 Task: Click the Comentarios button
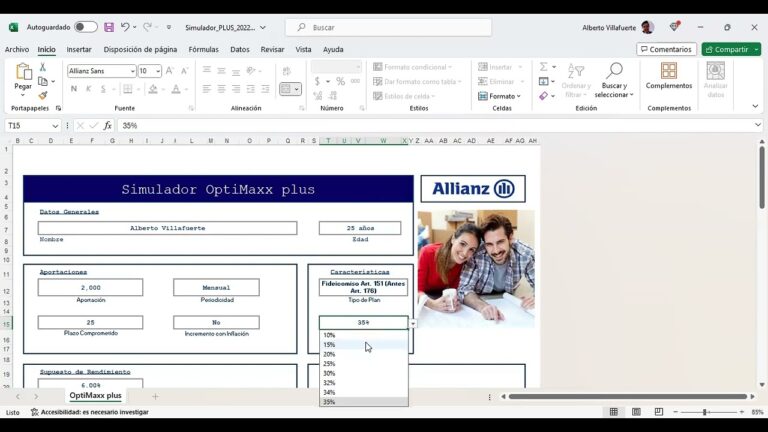666,49
